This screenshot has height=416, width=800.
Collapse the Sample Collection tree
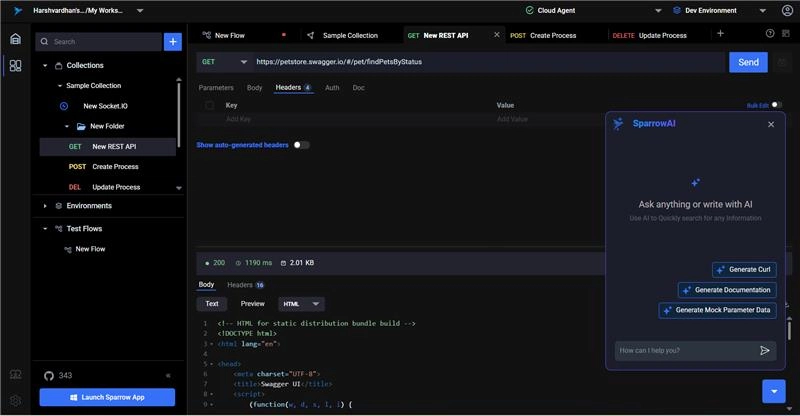pyautogui.click(x=60, y=86)
